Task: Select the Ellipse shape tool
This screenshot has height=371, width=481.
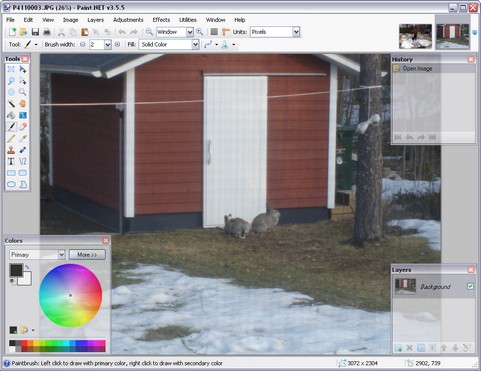Action: click(x=11, y=184)
